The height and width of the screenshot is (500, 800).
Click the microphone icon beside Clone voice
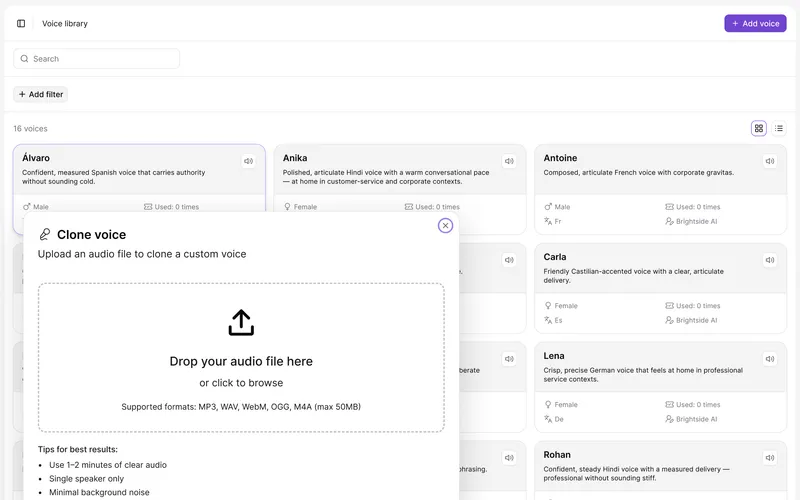click(x=45, y=235)
